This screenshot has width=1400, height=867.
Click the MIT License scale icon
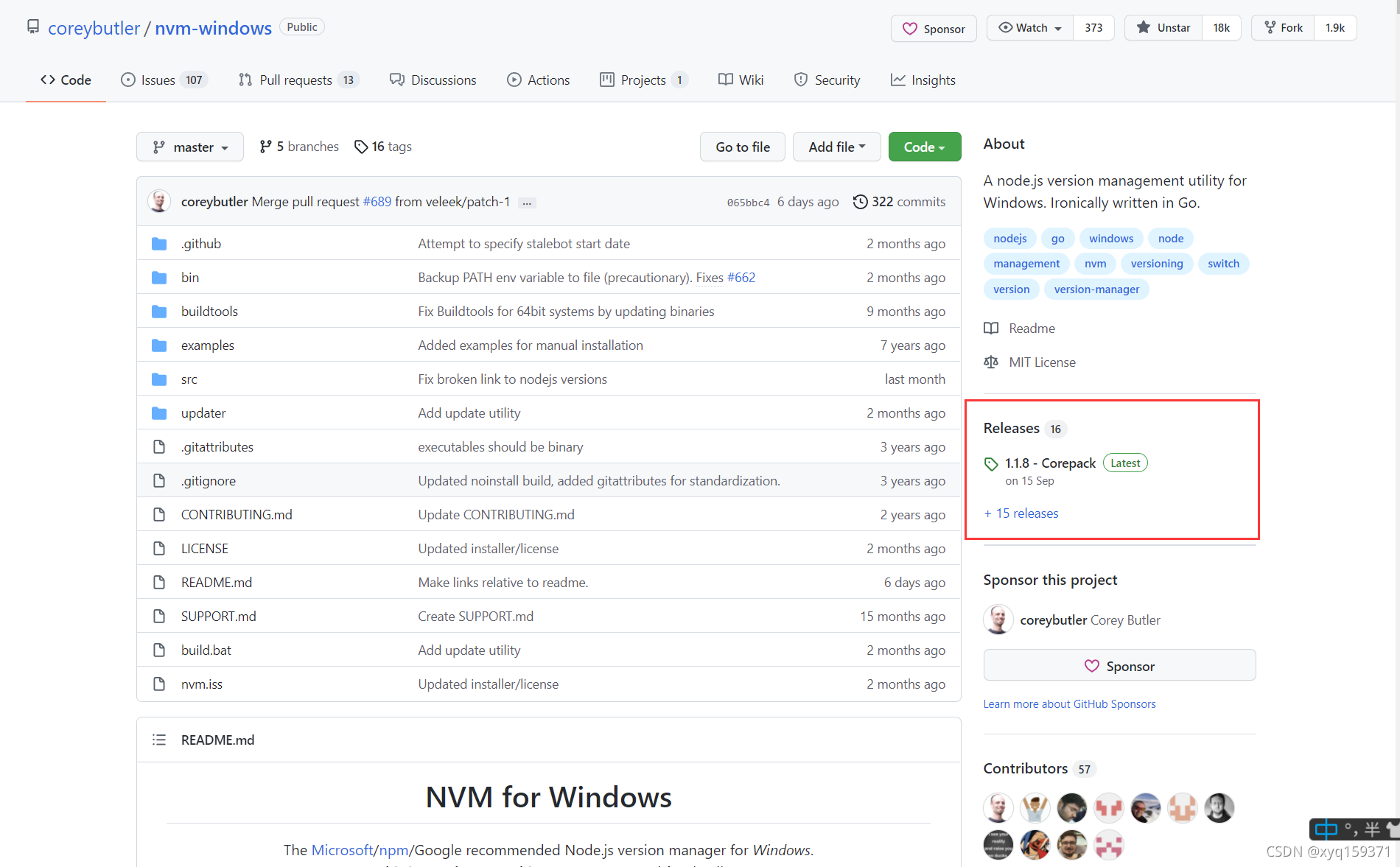991,362
